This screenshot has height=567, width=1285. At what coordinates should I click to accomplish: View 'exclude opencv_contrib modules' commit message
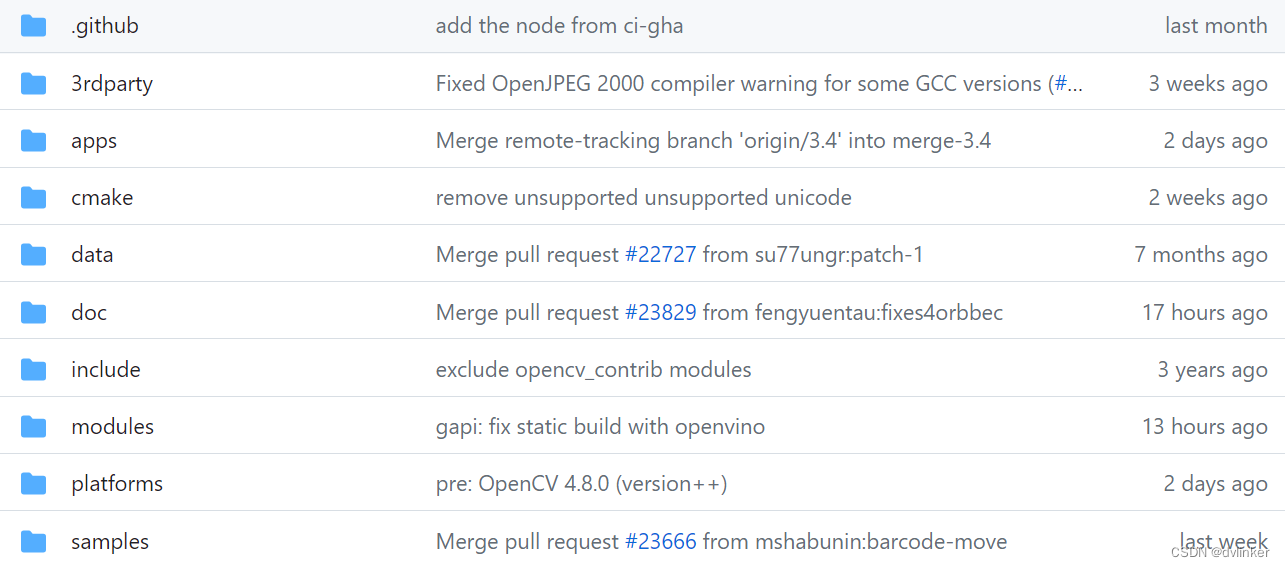tap(593, 370)
